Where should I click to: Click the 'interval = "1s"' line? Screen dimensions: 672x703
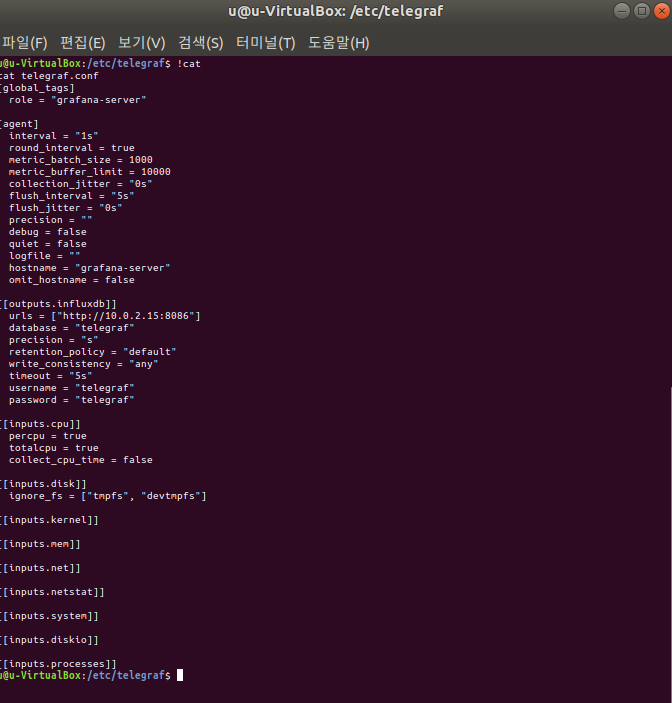pos(53,136)
